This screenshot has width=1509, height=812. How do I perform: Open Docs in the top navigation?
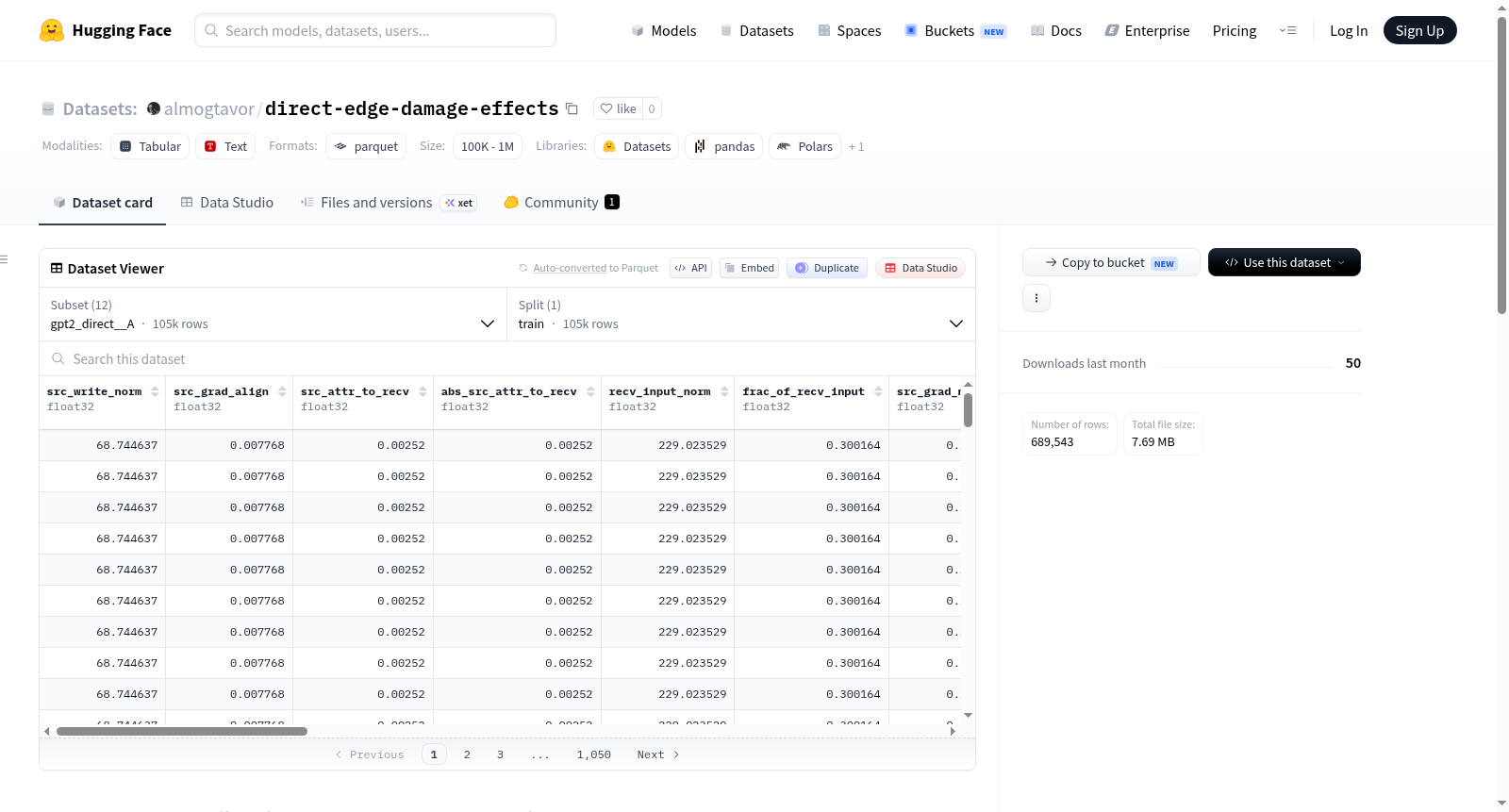tap(1056, 30)
